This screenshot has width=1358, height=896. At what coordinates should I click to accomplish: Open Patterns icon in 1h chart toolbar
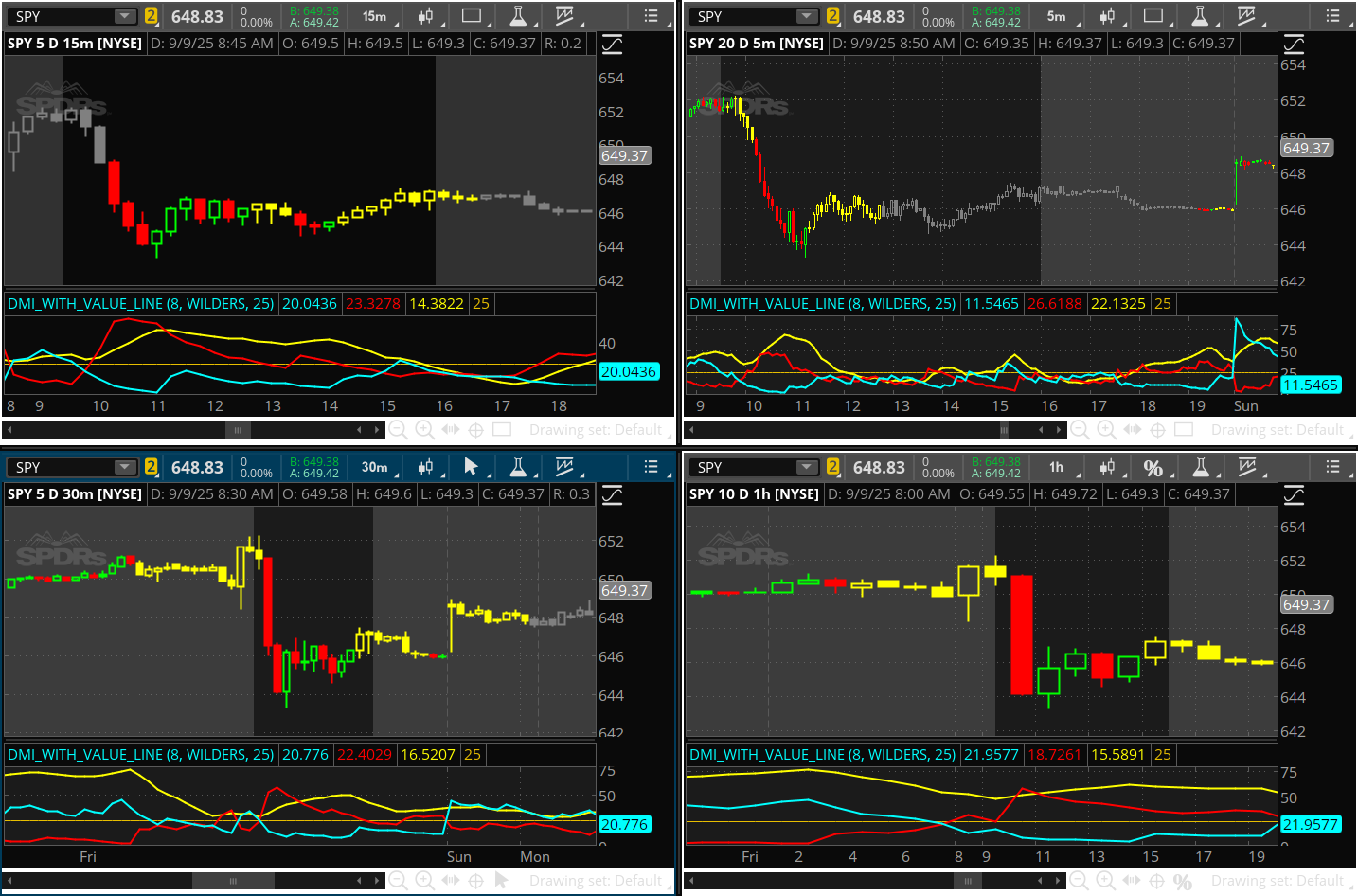[x=1247, y=467]
